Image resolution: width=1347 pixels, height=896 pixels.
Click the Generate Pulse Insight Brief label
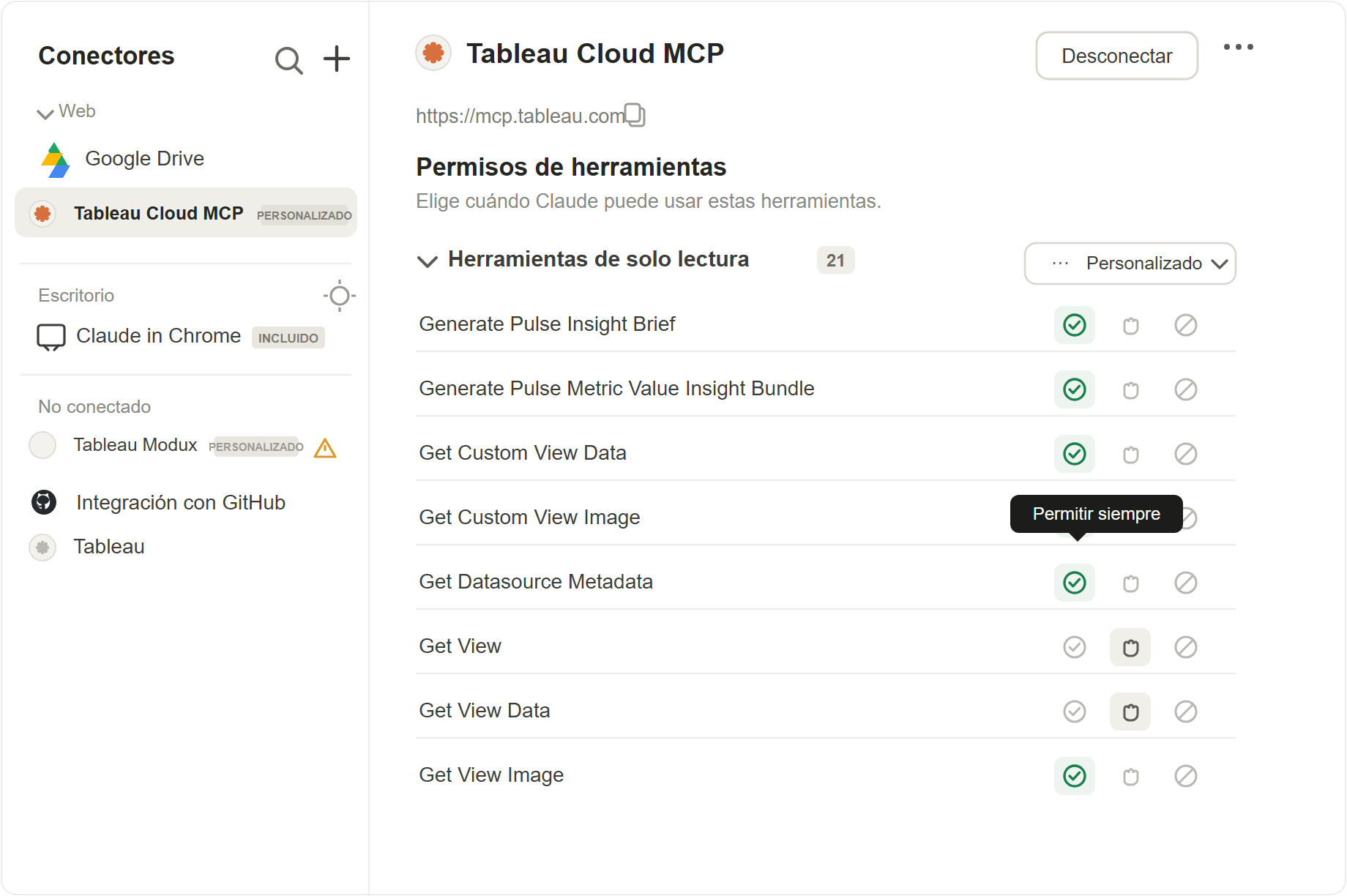click(x=547, y=324)
